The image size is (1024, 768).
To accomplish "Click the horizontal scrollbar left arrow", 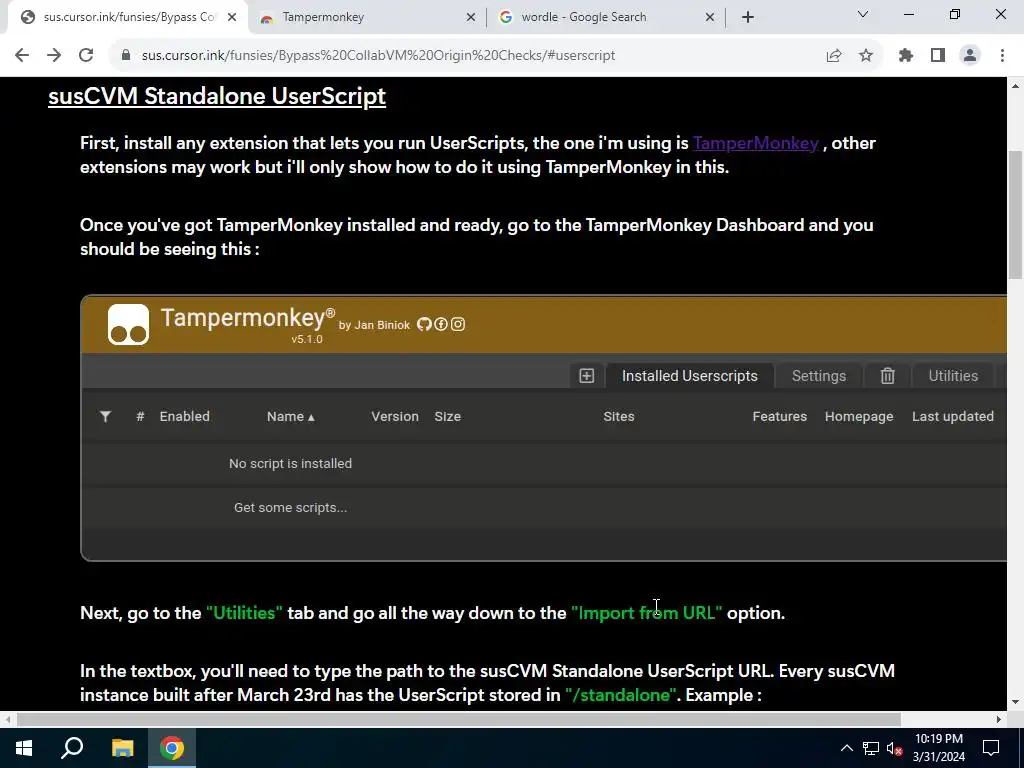I will pos(7,719).
